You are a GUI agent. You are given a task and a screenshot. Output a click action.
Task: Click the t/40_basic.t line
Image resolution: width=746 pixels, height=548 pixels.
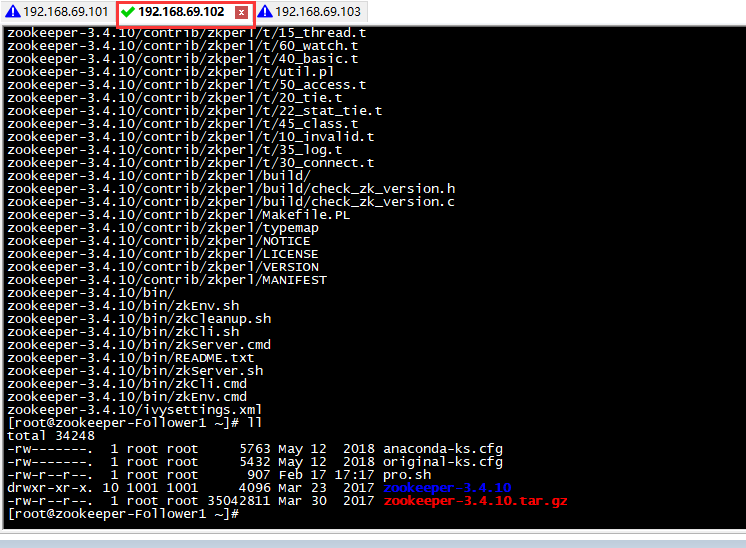183,59
